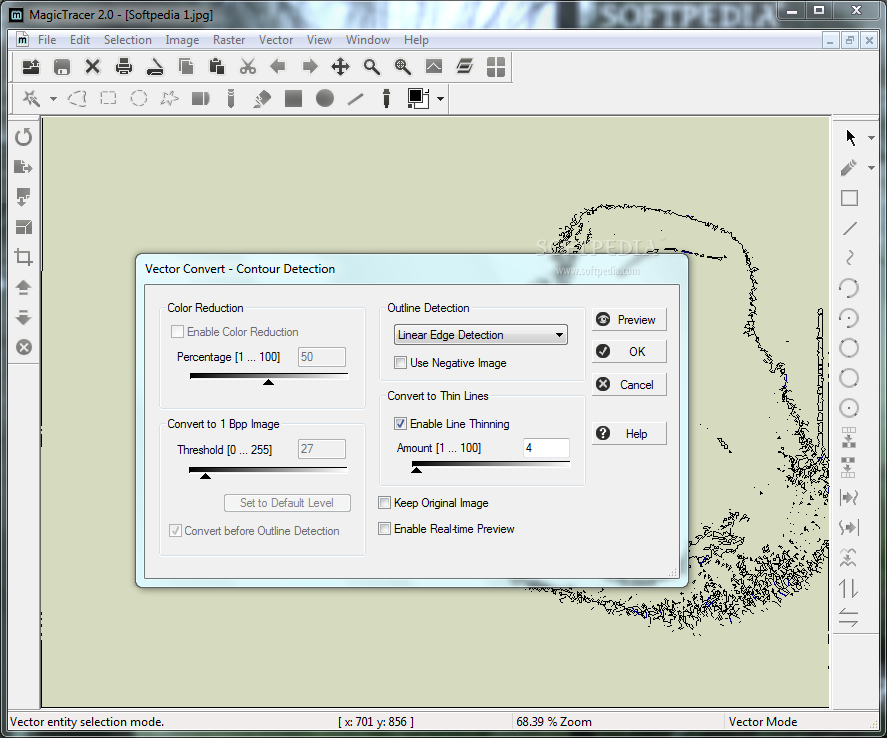Enable Color Reduction checkbox
The image size is (887, 738).
point(177,332)
